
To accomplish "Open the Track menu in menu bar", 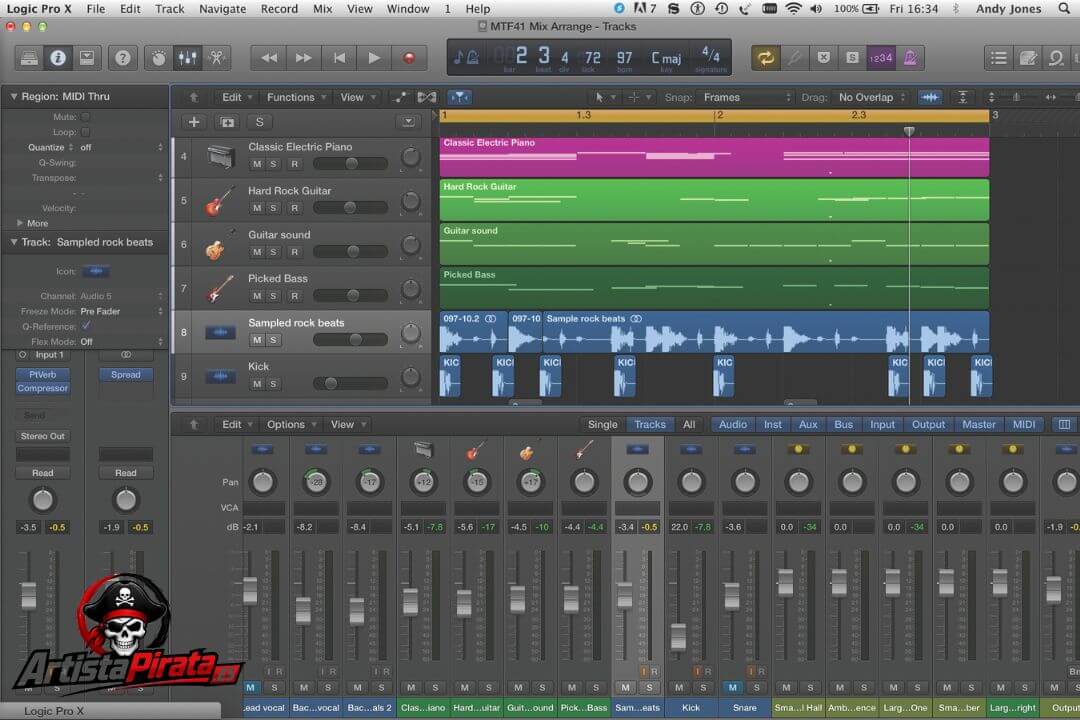I will [x=169, y=9].
